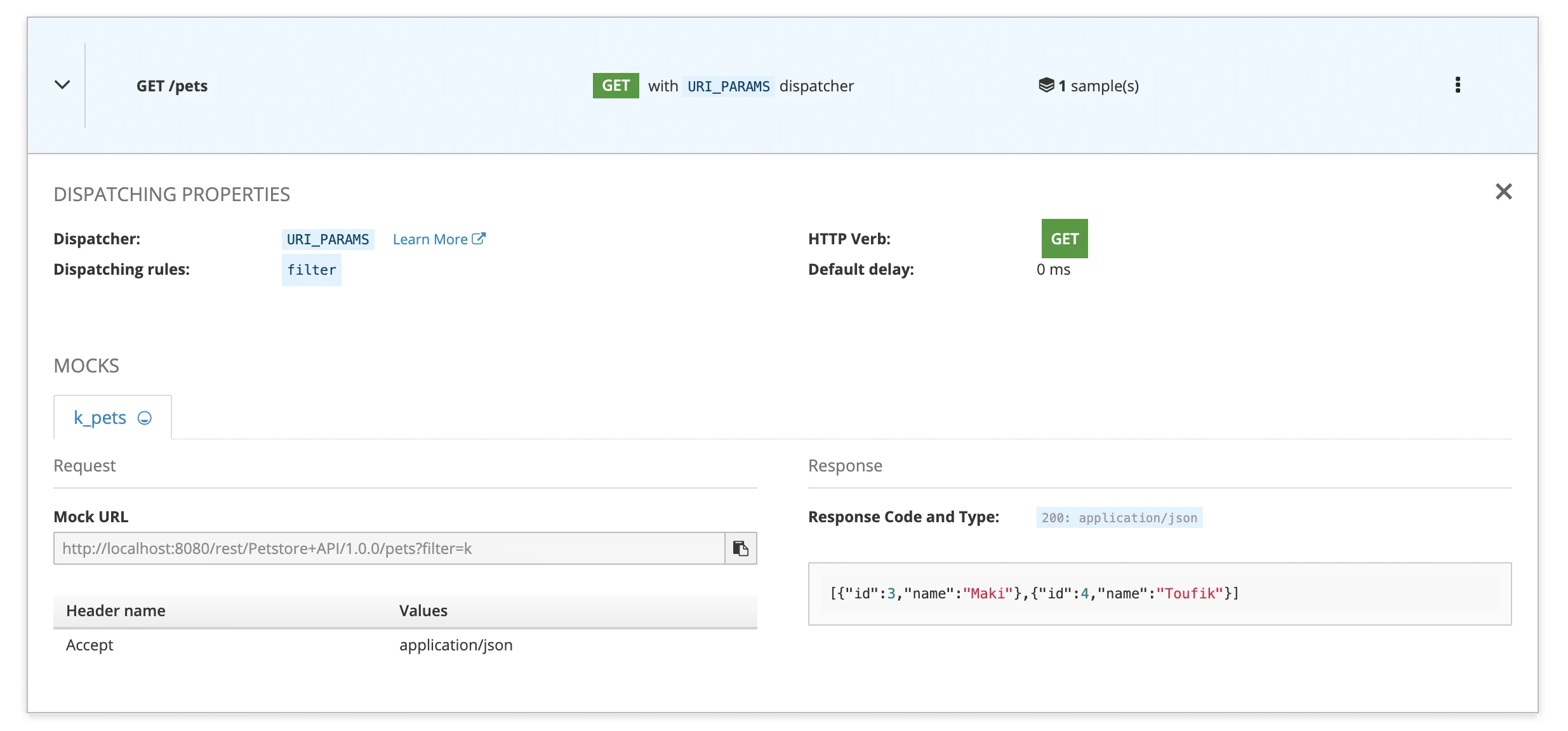Click the smiley icon on k_pets tab
Image resolution: width=1568 pixels, height=731 pixels.
tap(145, 418)
